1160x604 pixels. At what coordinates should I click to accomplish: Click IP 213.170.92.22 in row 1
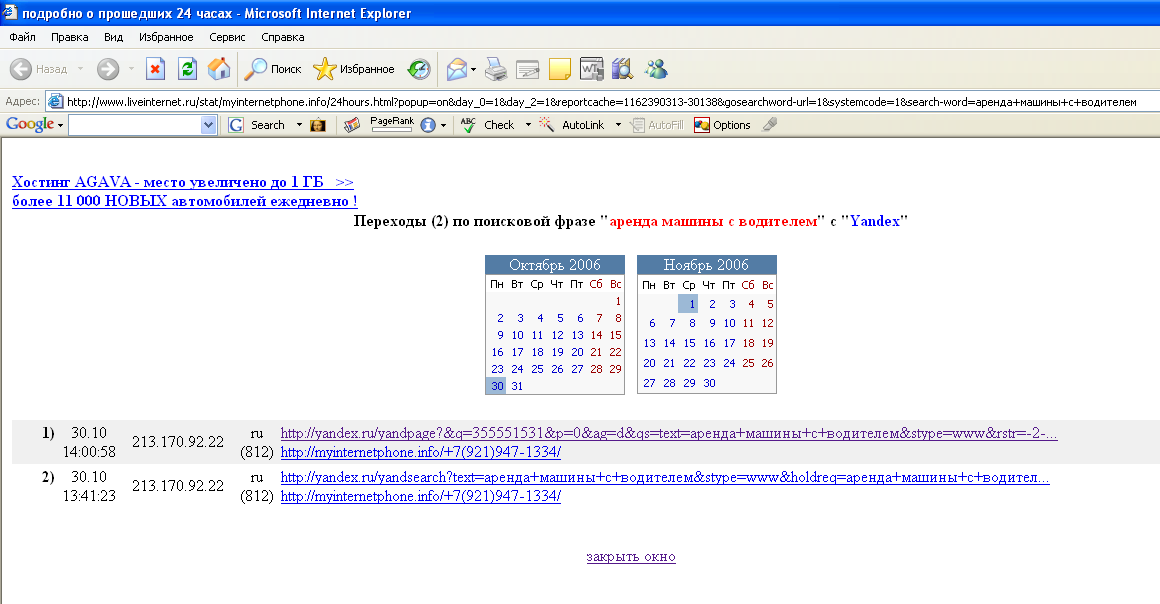178,442
